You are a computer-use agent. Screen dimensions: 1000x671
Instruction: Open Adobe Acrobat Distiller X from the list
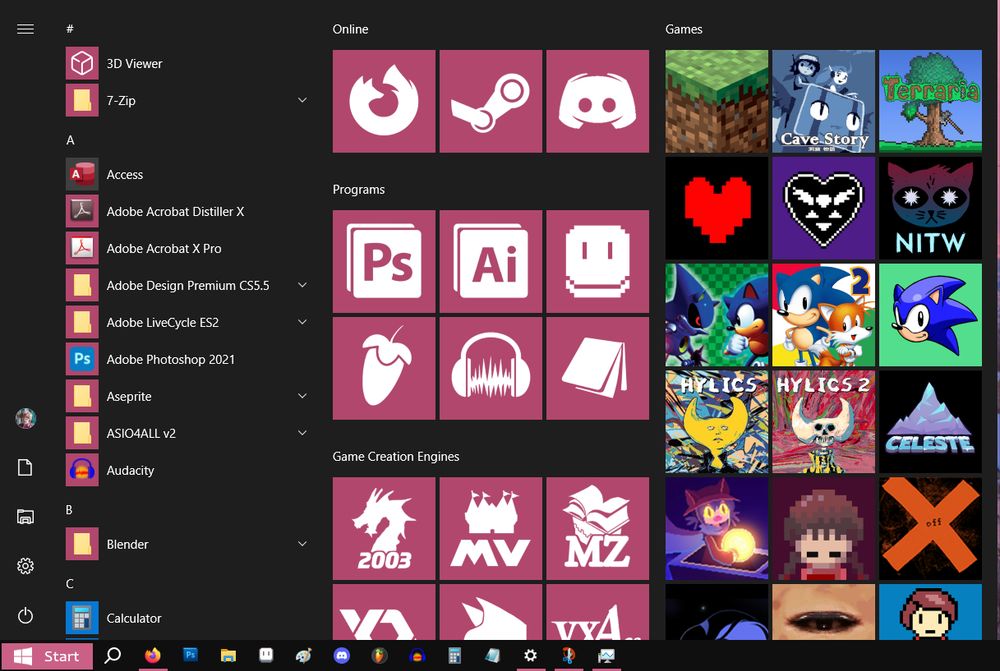189,211
